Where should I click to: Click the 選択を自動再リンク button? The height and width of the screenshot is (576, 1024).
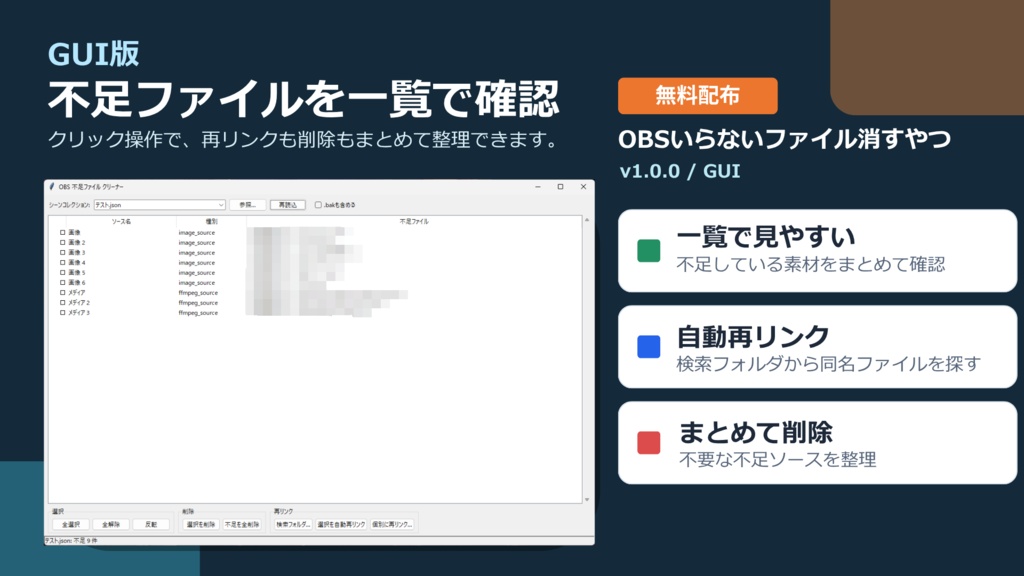(341, 524)
